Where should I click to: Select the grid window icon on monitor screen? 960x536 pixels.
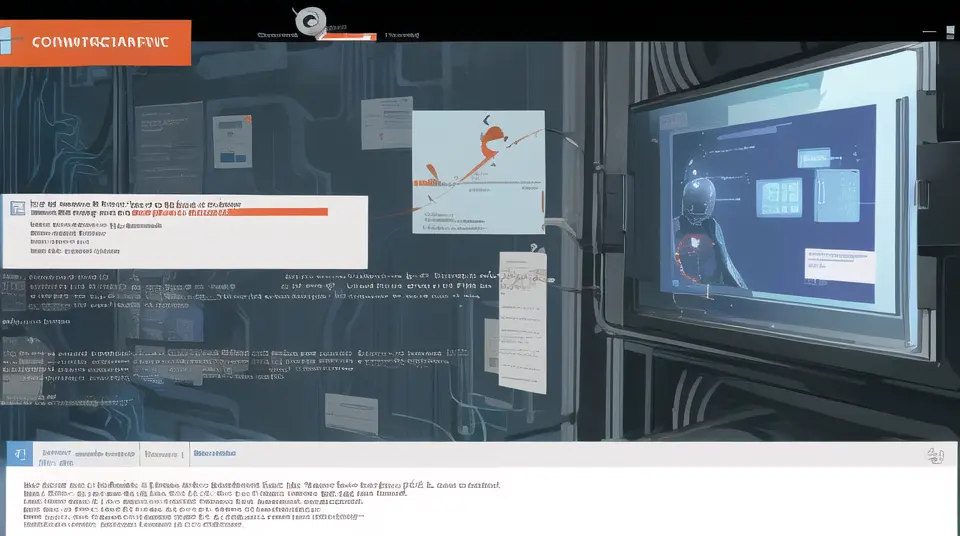coord(779,195)
